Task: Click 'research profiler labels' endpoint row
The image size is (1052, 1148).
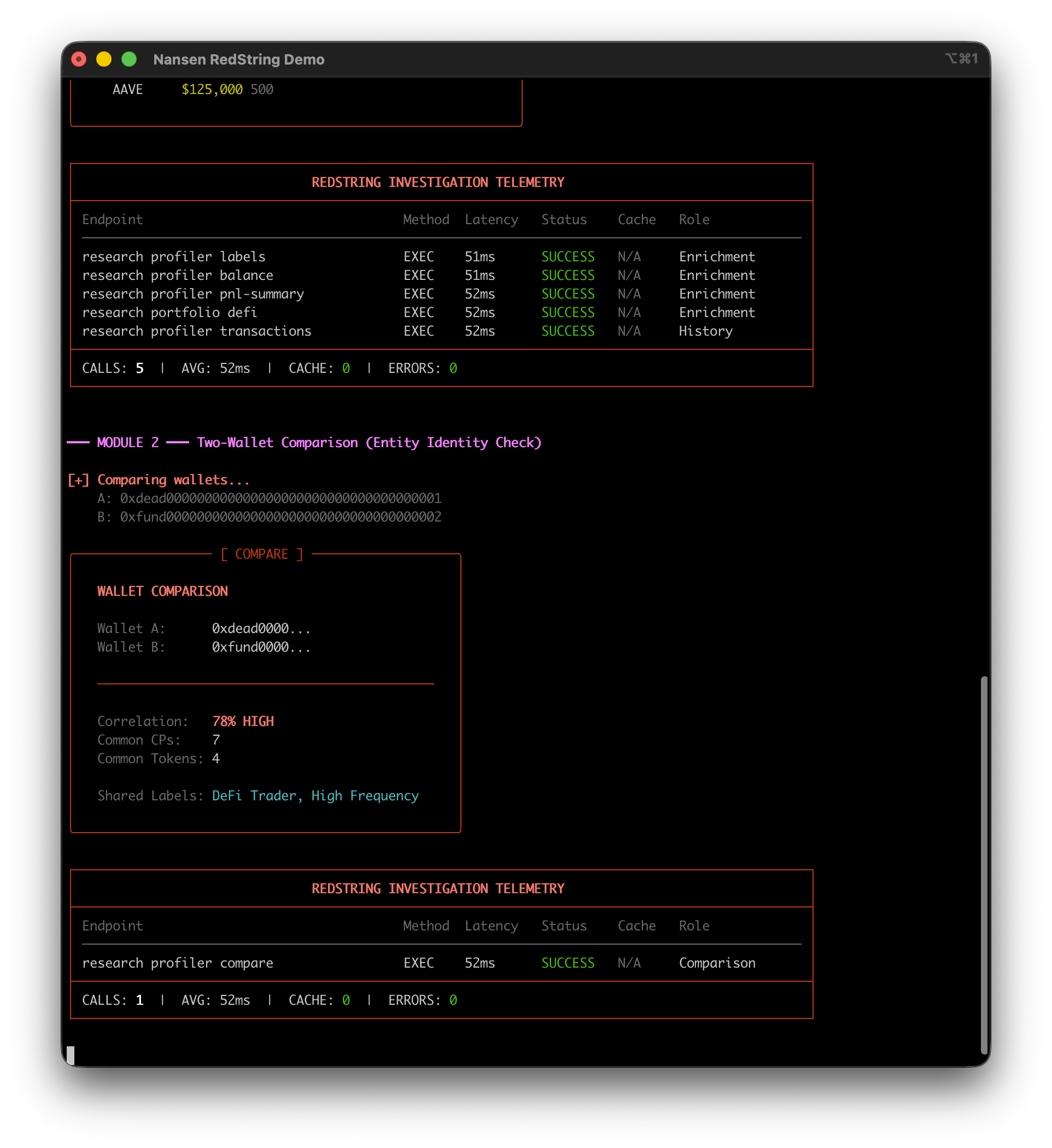Action: coord(441,257)
